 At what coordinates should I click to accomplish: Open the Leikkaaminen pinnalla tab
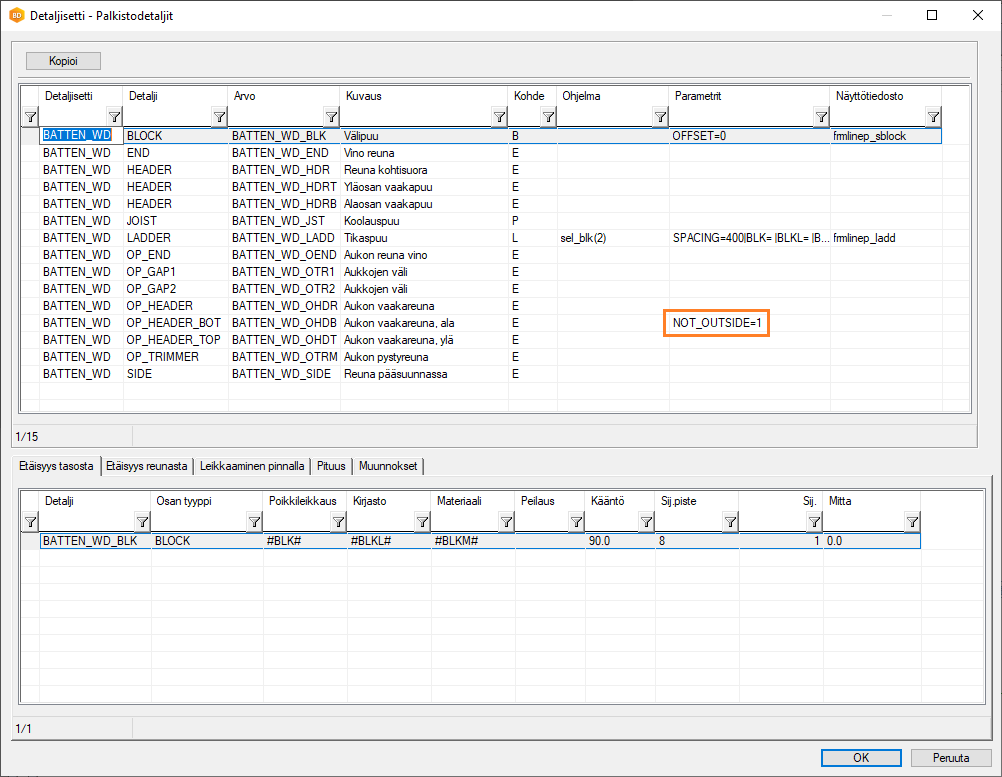tap(251, 466)
